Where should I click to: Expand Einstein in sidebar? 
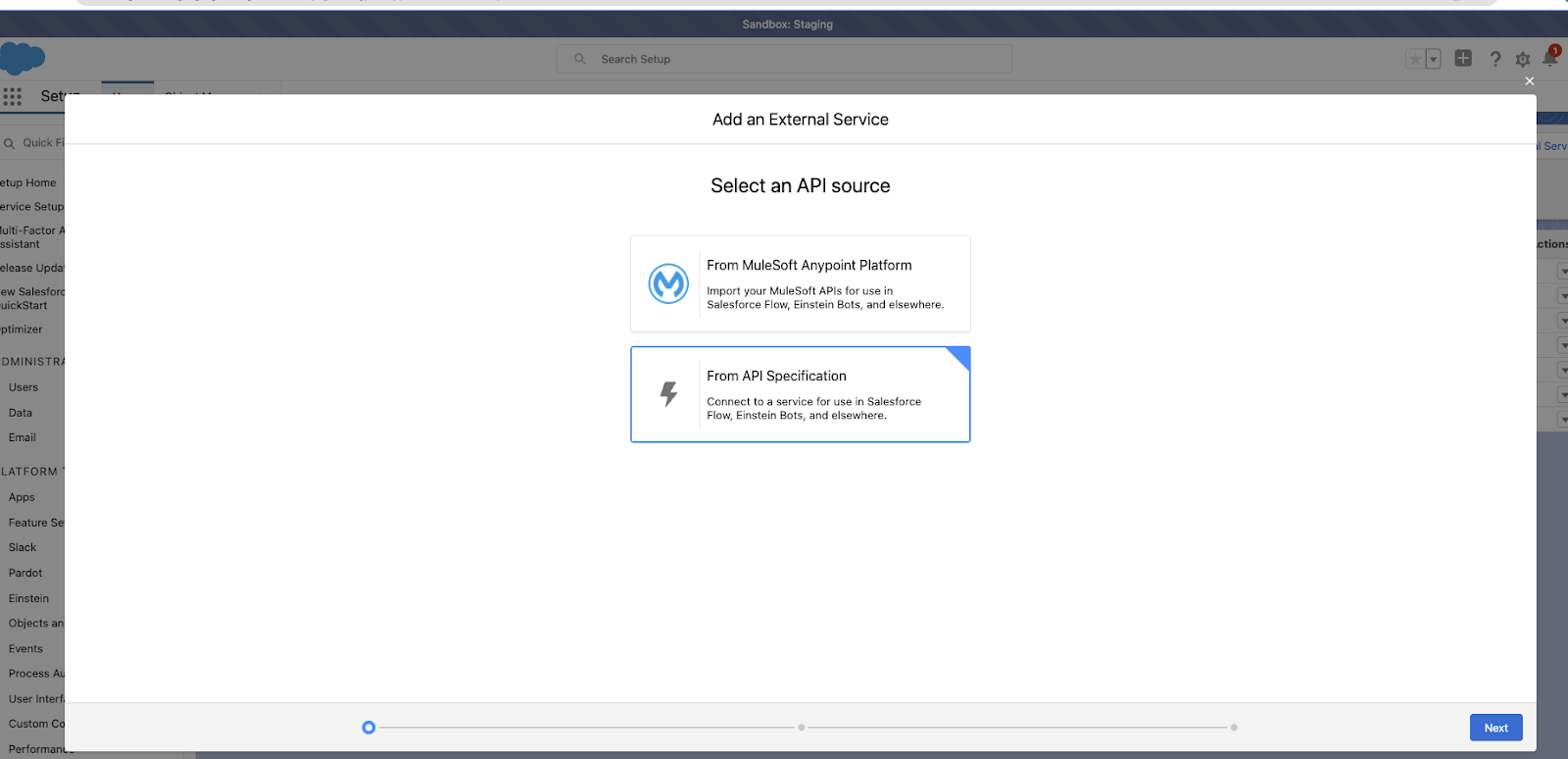coord(28,598)
